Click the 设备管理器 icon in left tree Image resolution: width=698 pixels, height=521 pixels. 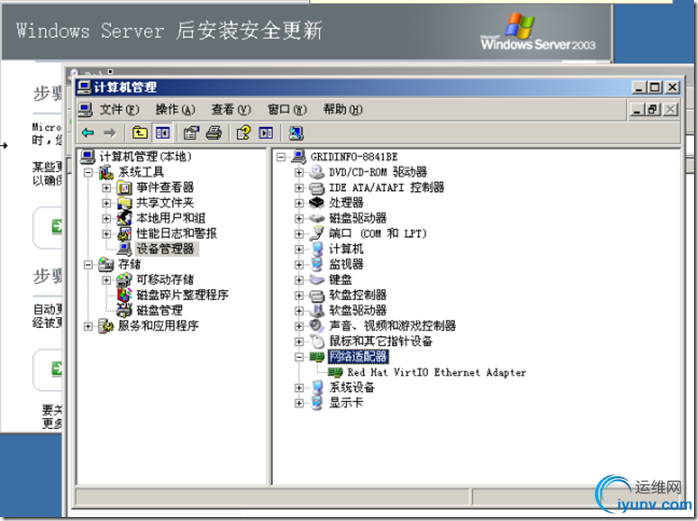tap(124, 249)
